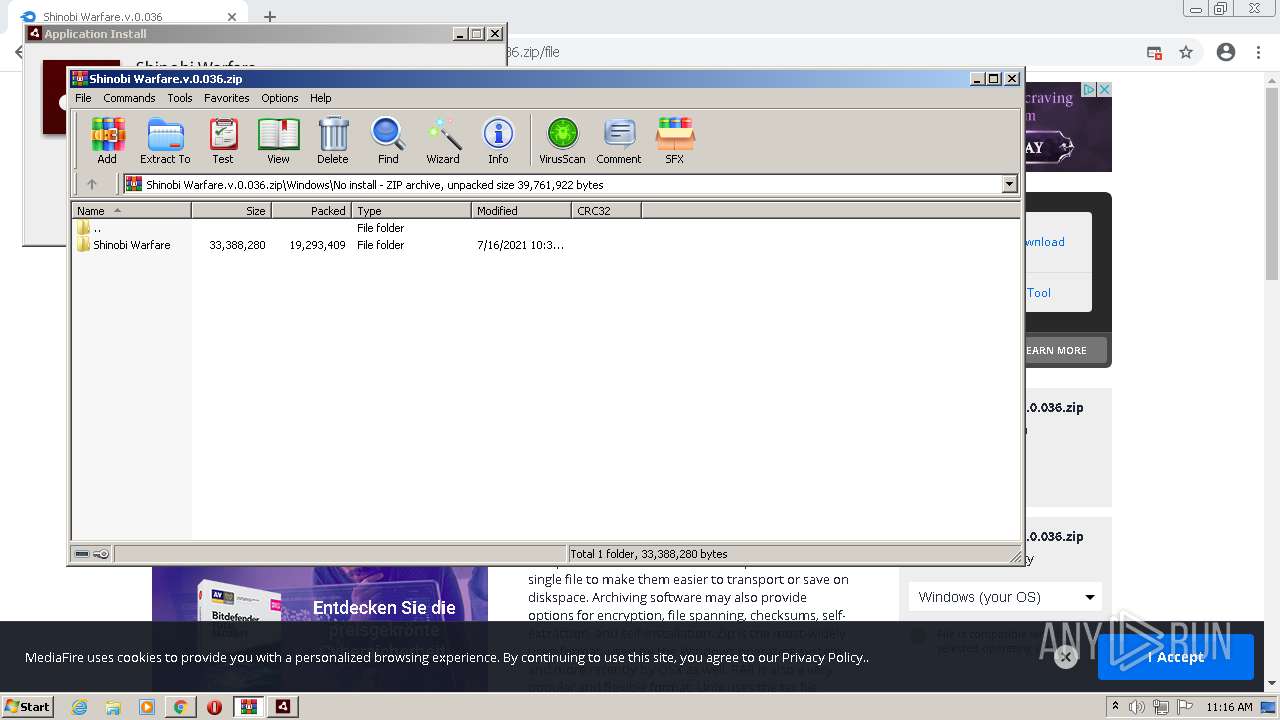Launch the Wizard wand tool
Screen dimensions: 1280x720
(443, 140)
